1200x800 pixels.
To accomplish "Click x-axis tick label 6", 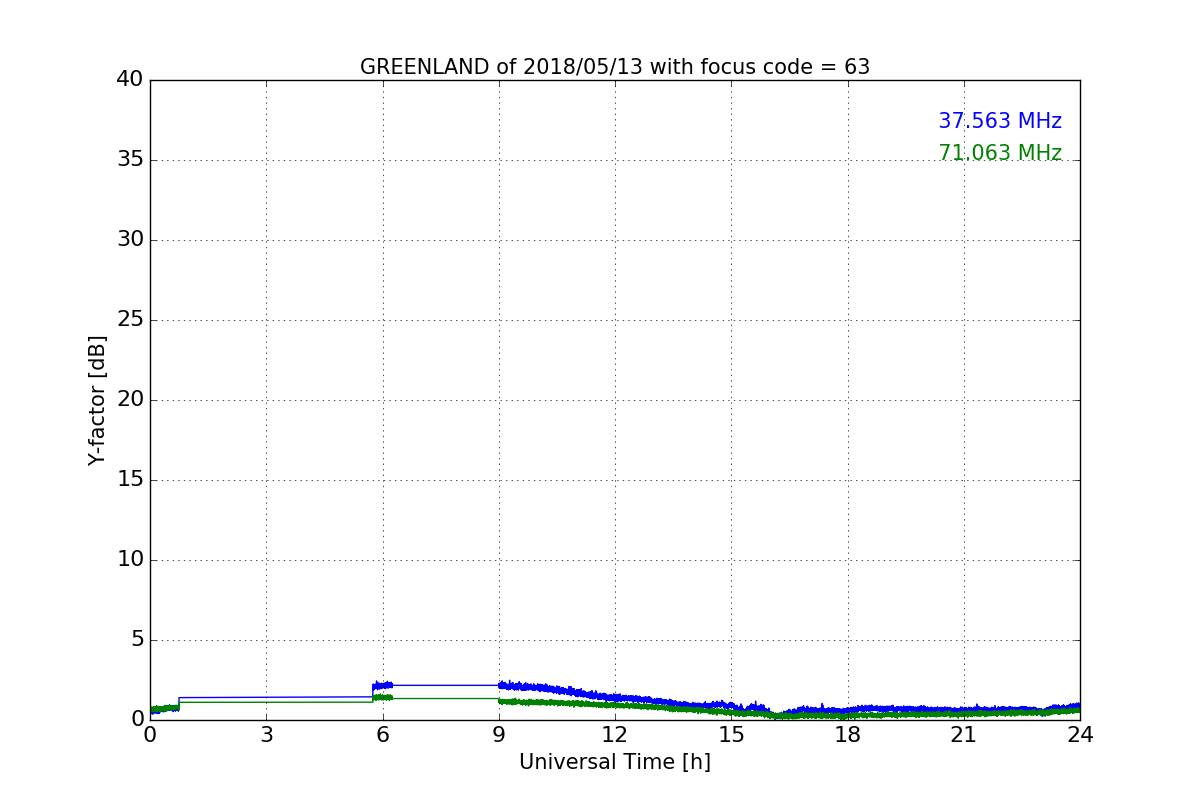I will 383,735.
